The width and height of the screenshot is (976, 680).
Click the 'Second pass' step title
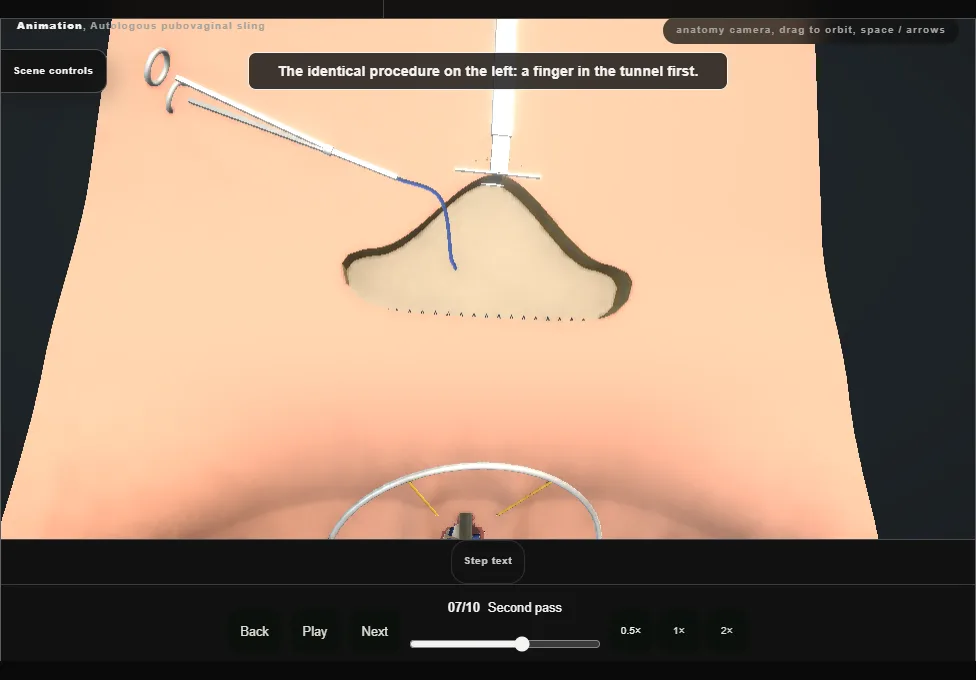pos(525,608)
